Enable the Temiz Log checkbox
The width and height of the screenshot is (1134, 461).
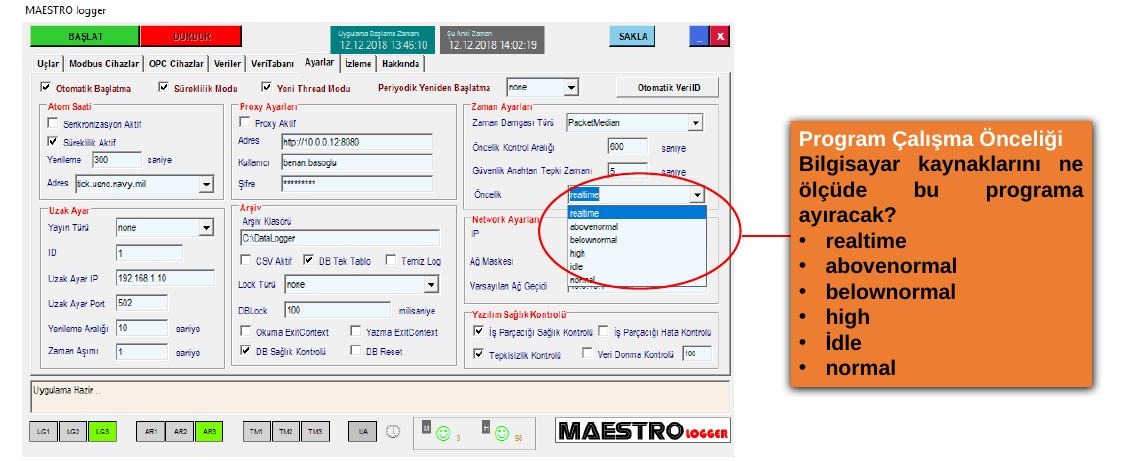click(391, 261)
